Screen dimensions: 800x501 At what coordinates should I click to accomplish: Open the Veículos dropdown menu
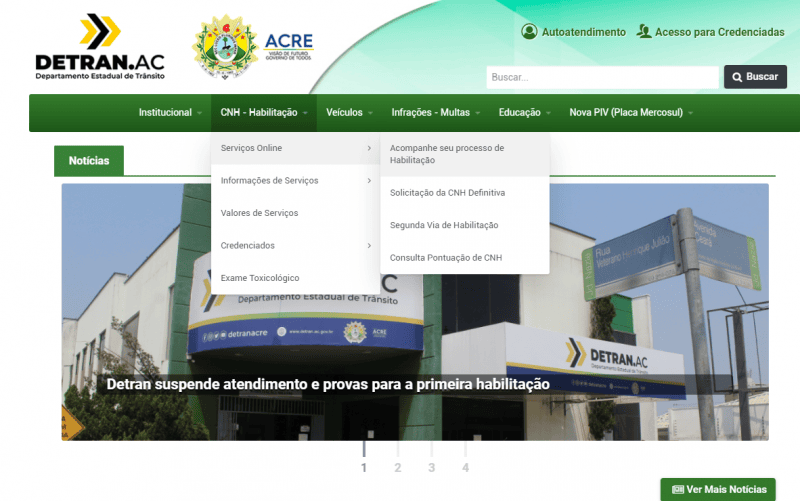pyautogui.click(x=350, y=113)
